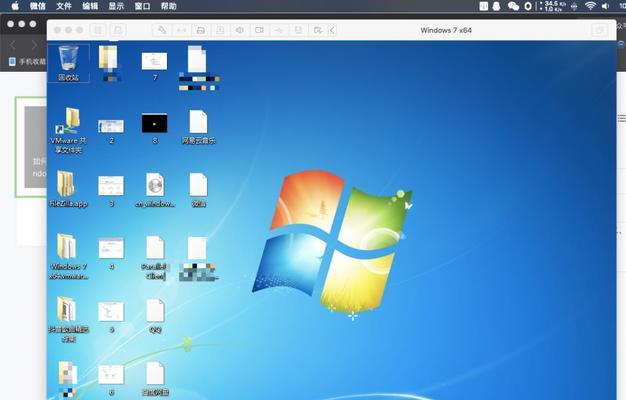The height and width of the screenshot is (400, 626).
Task: Open the VMware 共享文件夹 shortcut
Action: coord(68,131)
